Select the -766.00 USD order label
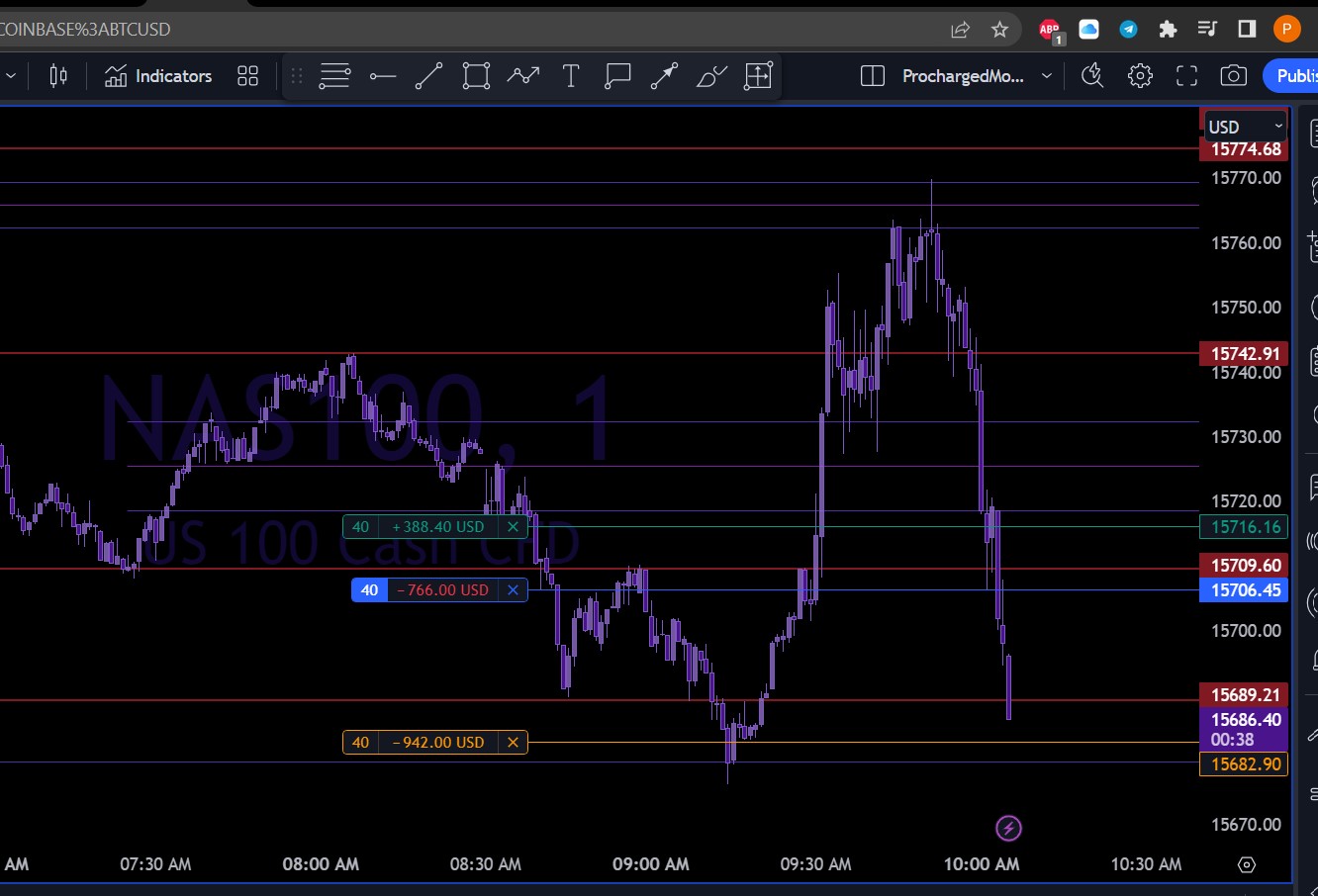This screenshot has width=1318, height=896. tap(442, 590)
